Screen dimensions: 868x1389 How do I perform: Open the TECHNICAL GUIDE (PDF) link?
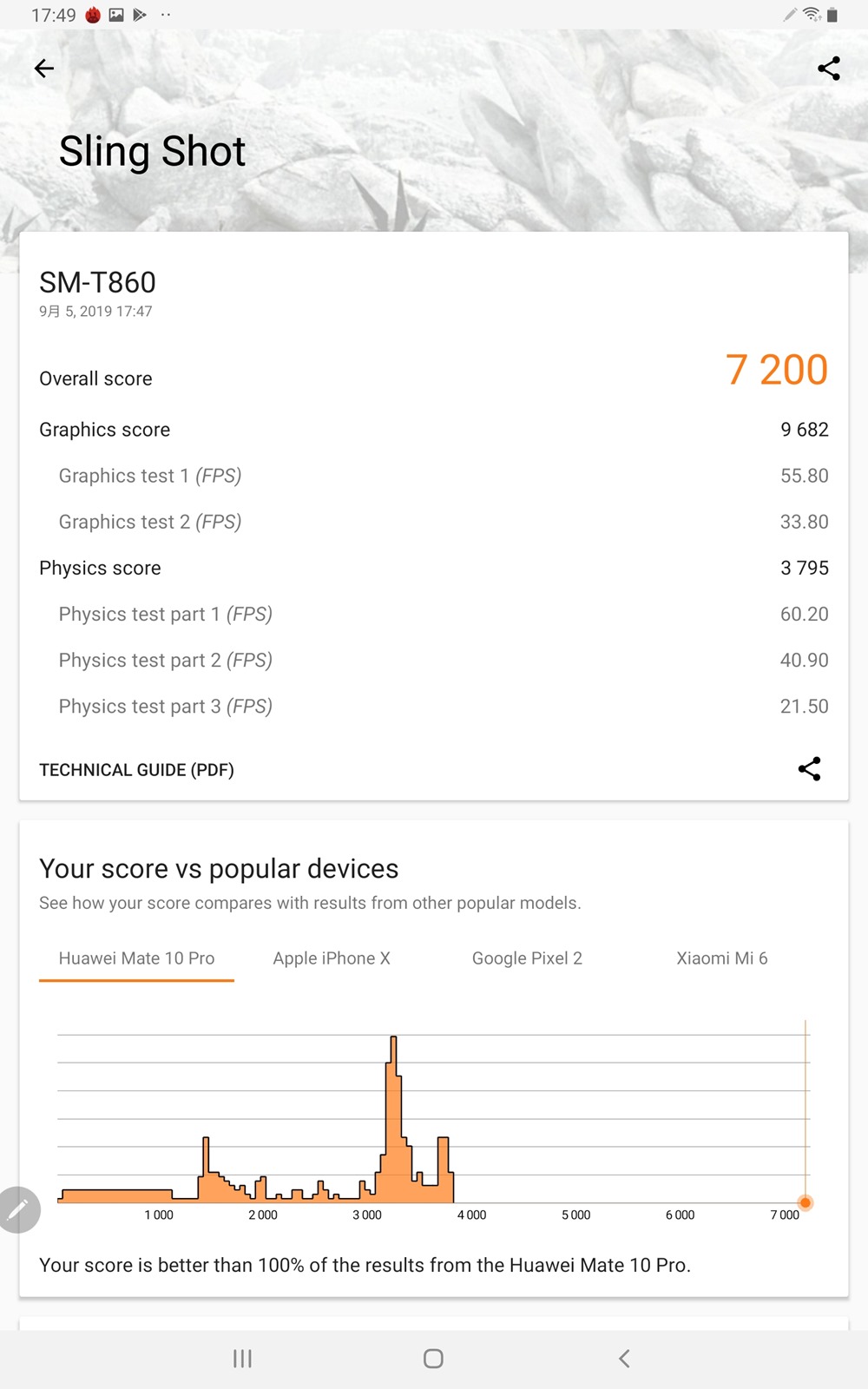point(136,770)
